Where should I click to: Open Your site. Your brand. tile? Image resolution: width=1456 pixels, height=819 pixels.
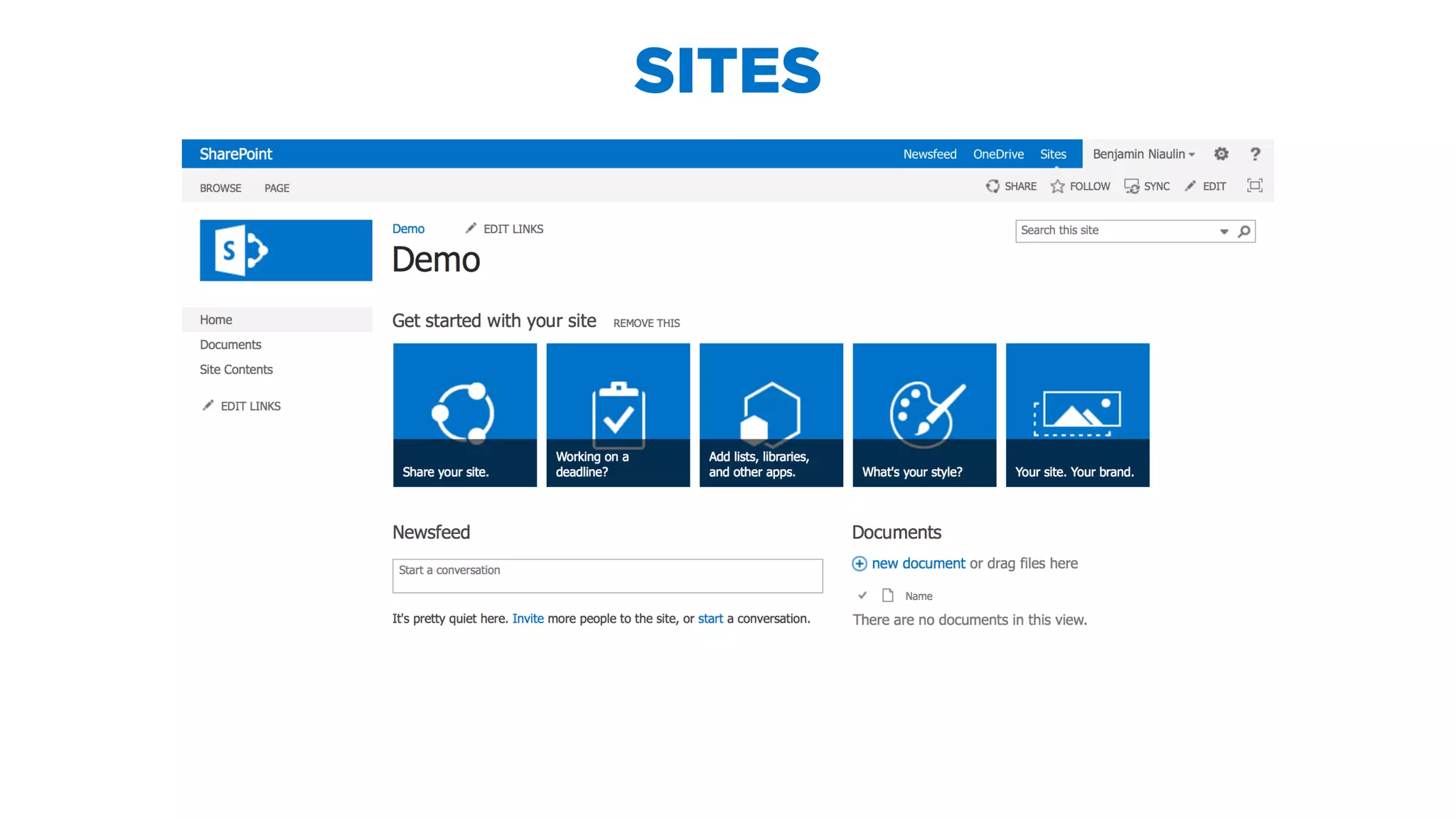point(1078,415)
